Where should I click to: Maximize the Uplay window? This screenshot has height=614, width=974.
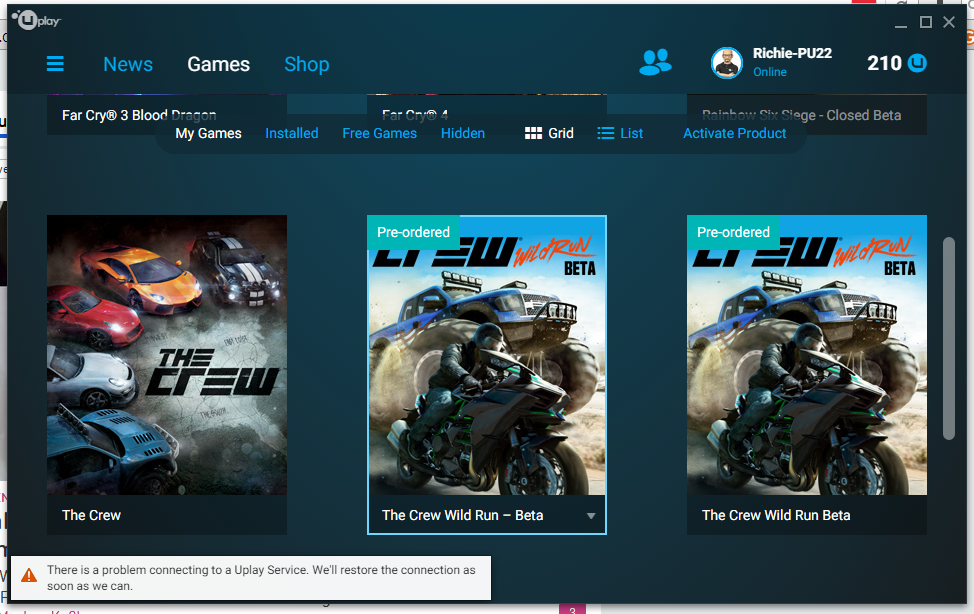coord(926,22)
